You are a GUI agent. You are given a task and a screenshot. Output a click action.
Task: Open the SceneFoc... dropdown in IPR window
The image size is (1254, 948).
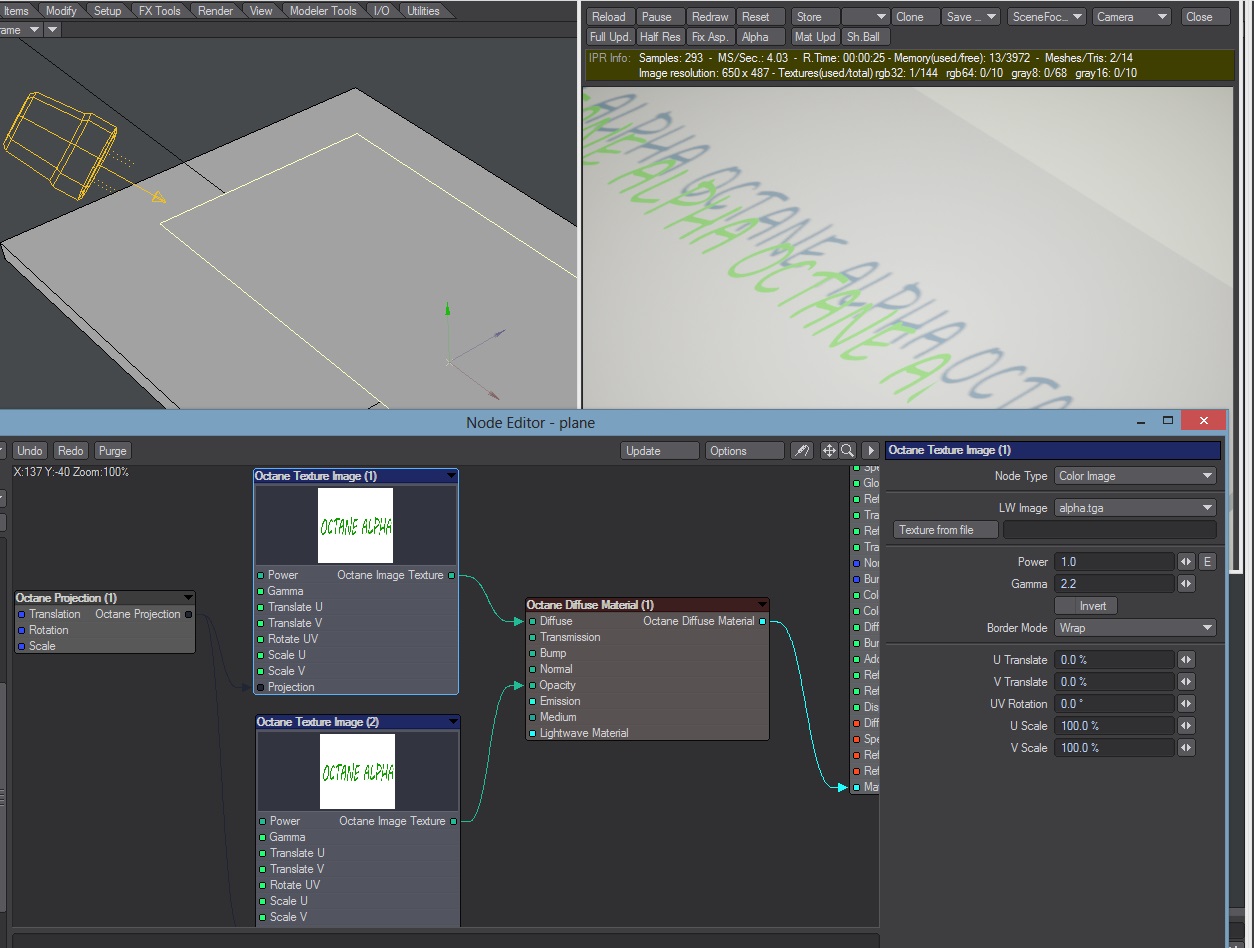coord(1047,17)
